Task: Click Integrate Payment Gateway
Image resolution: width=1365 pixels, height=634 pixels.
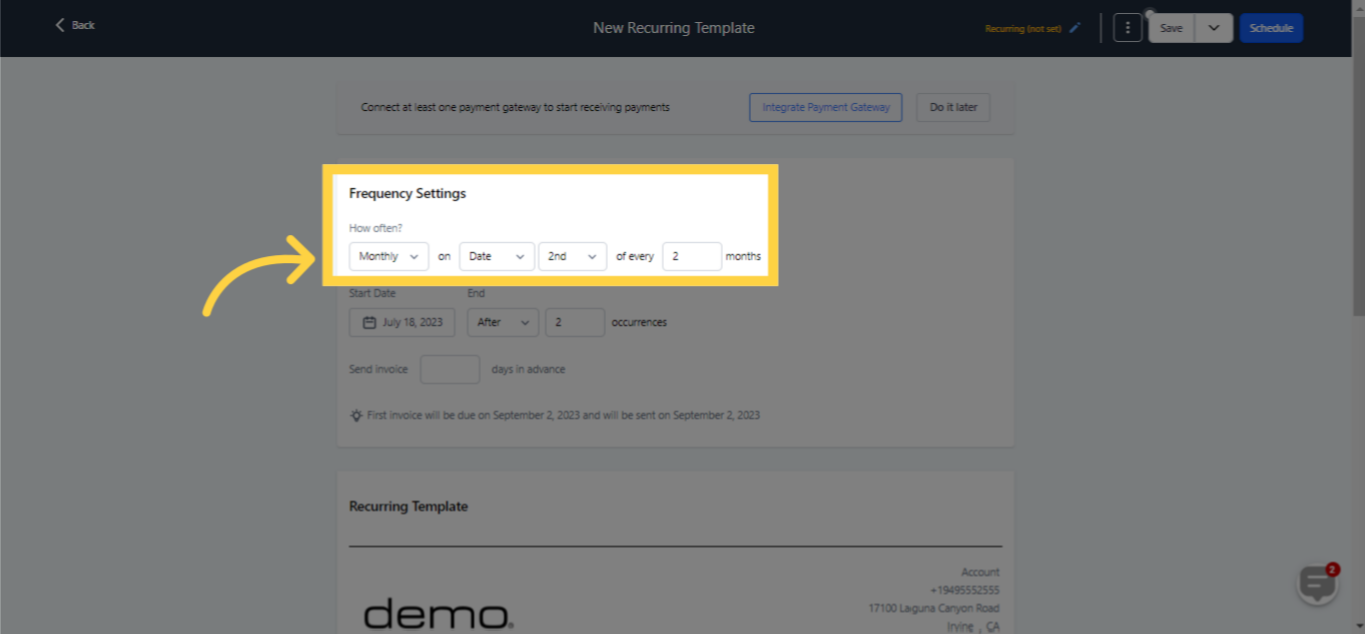Action: click(x=826, y=107)
